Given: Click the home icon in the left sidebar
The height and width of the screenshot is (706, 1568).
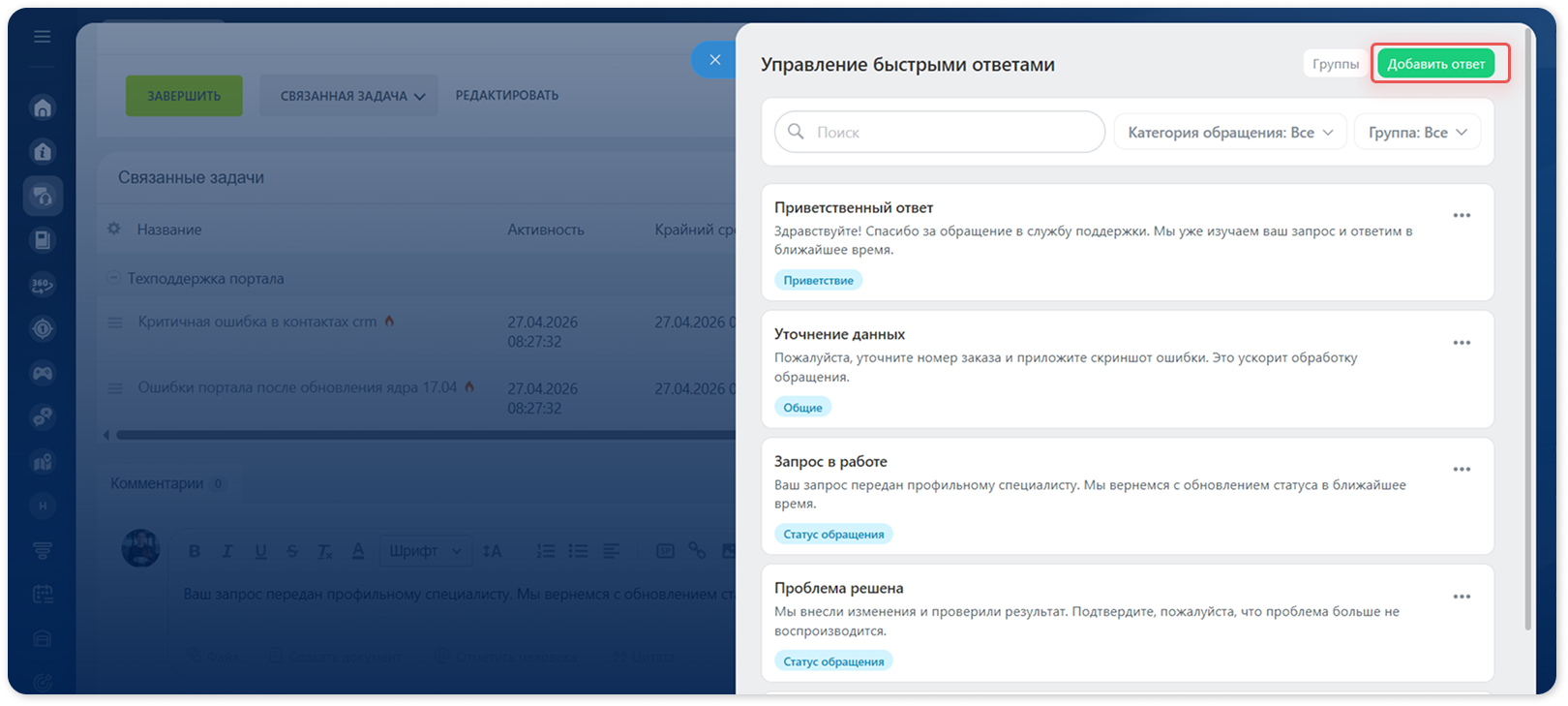Looking at the screenshot, I should (43, 107).
